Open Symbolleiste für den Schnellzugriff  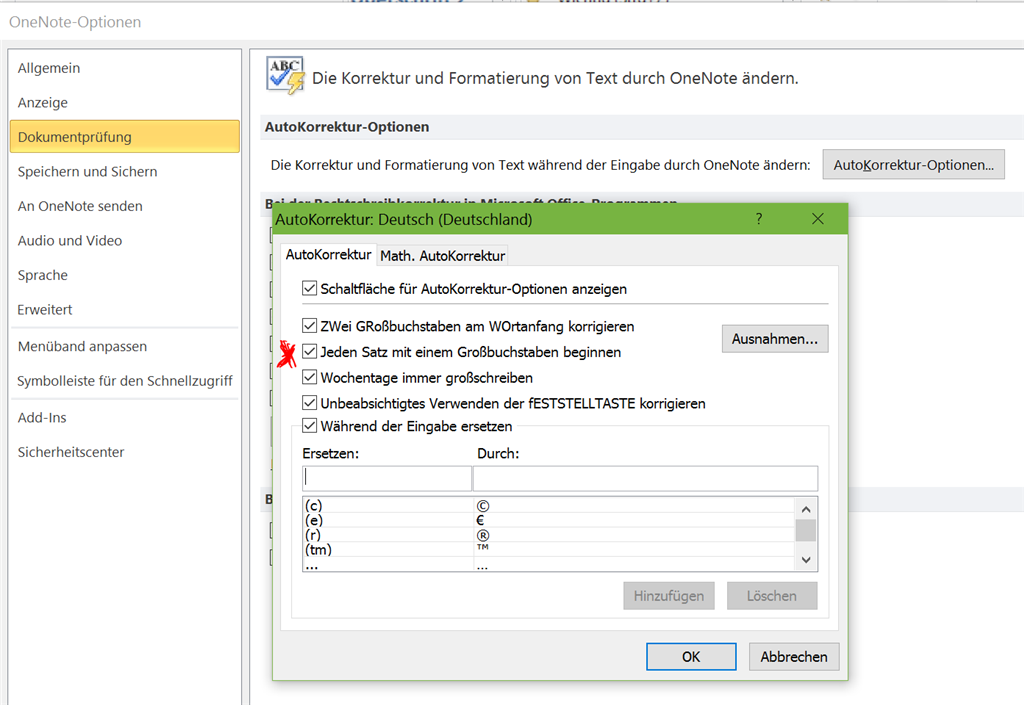[x=125, y=381]
